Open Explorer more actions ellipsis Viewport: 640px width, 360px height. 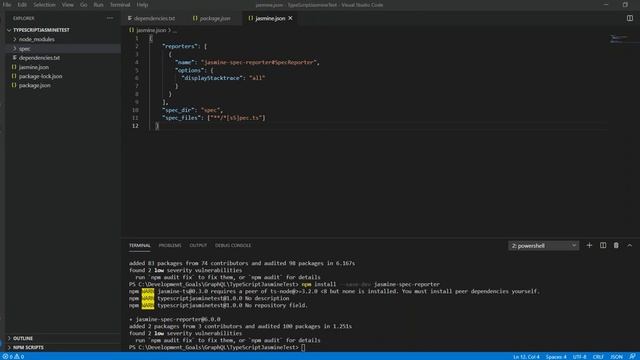(110, 18)
